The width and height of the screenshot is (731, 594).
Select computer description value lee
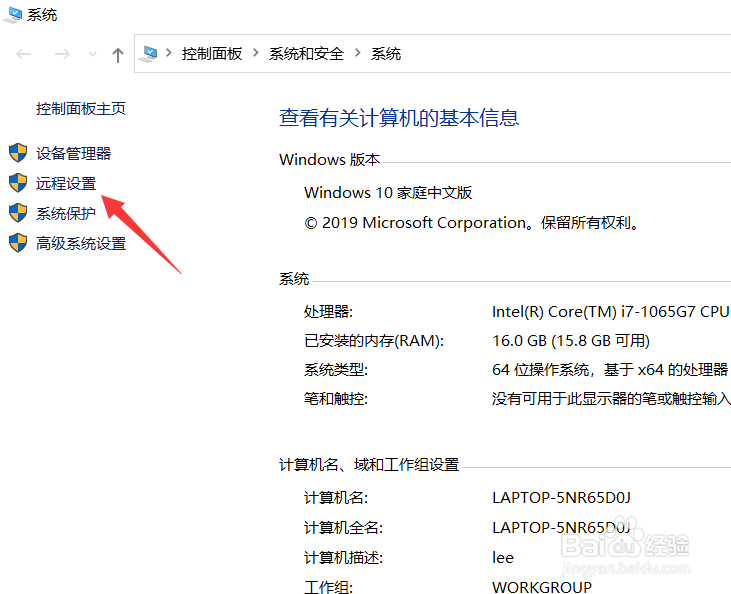(x=503, y=557)
